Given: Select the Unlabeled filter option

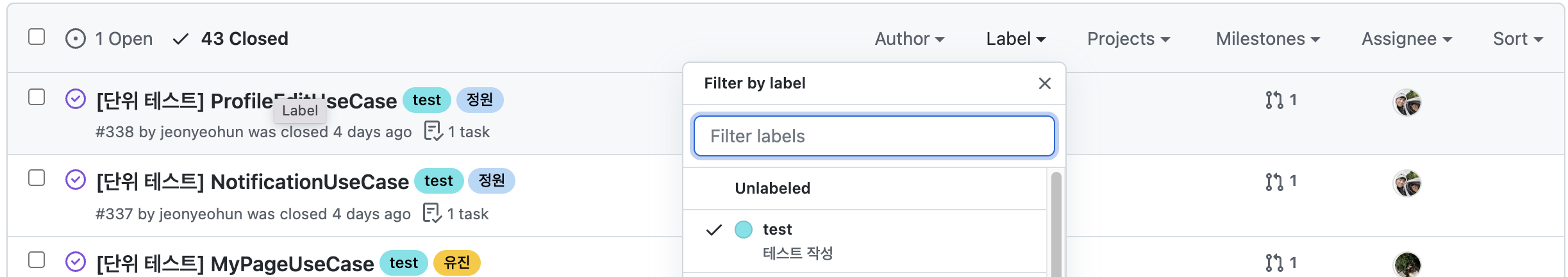Looking at the screenshot, I should (772, 189).
